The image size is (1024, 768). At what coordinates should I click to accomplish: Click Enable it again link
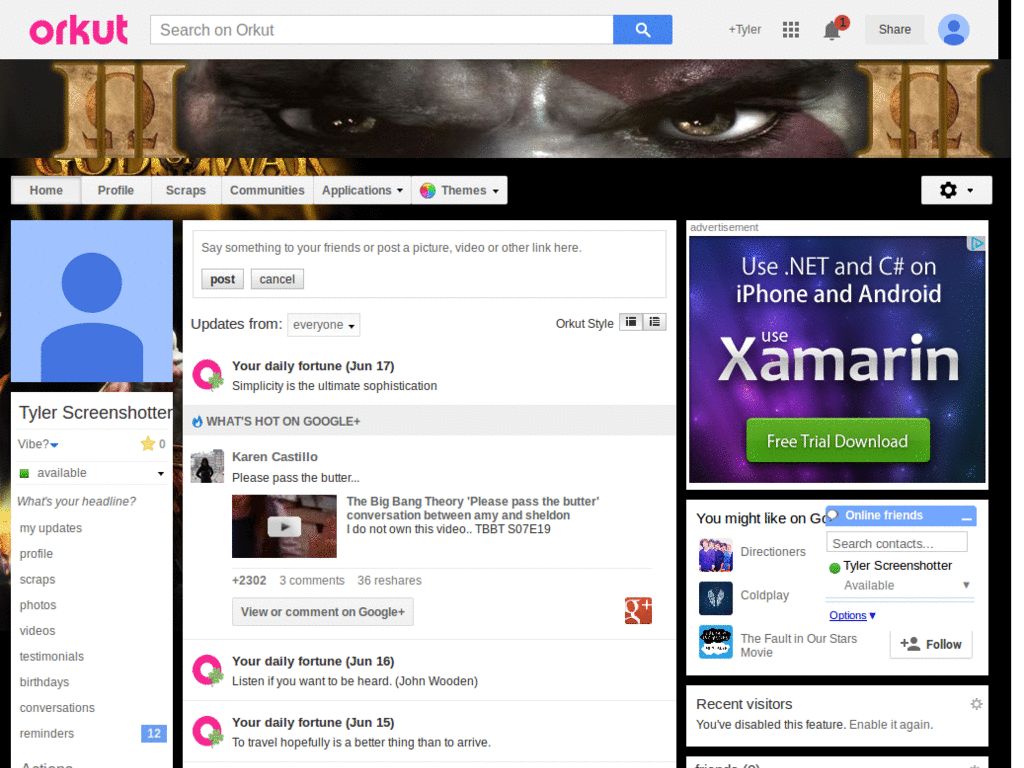(x=891, y=724)
